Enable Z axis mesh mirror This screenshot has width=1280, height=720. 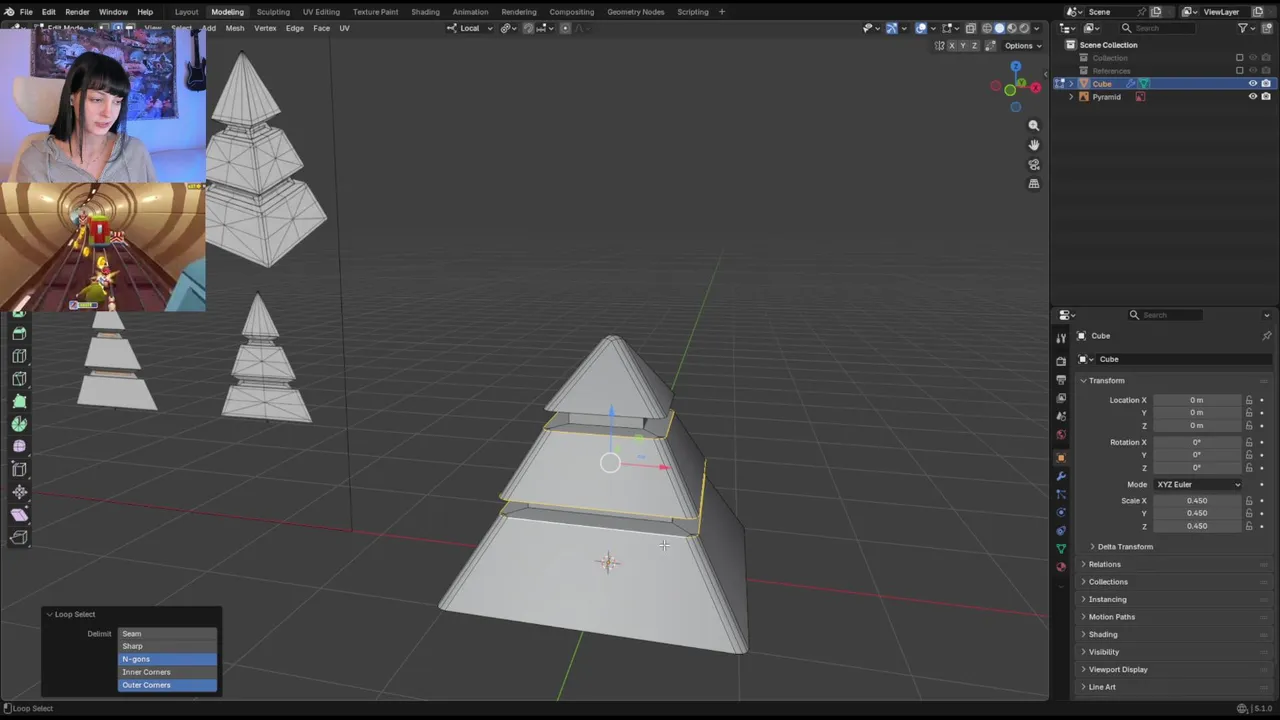point(974,46)
